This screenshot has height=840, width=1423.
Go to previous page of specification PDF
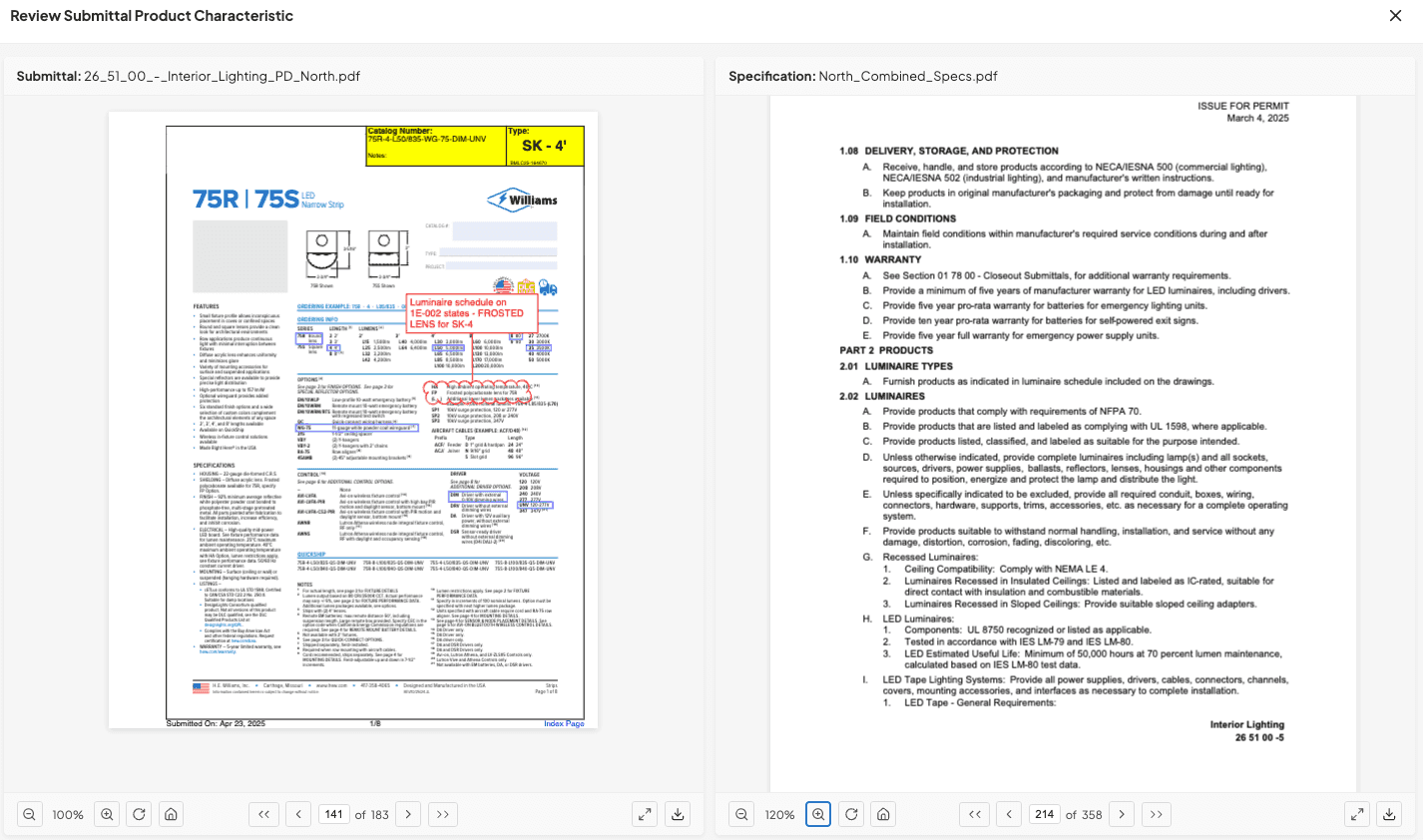[1009, 814]
